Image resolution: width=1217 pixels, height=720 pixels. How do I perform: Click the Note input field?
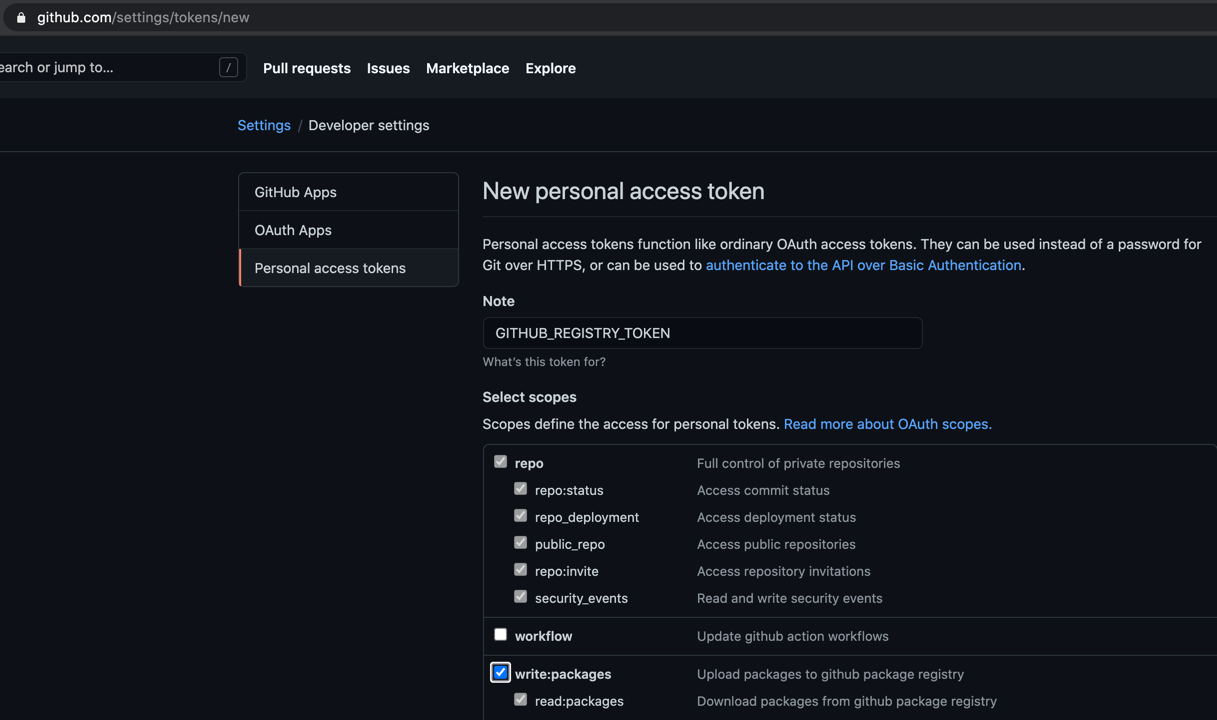click(x=702, y=333)
